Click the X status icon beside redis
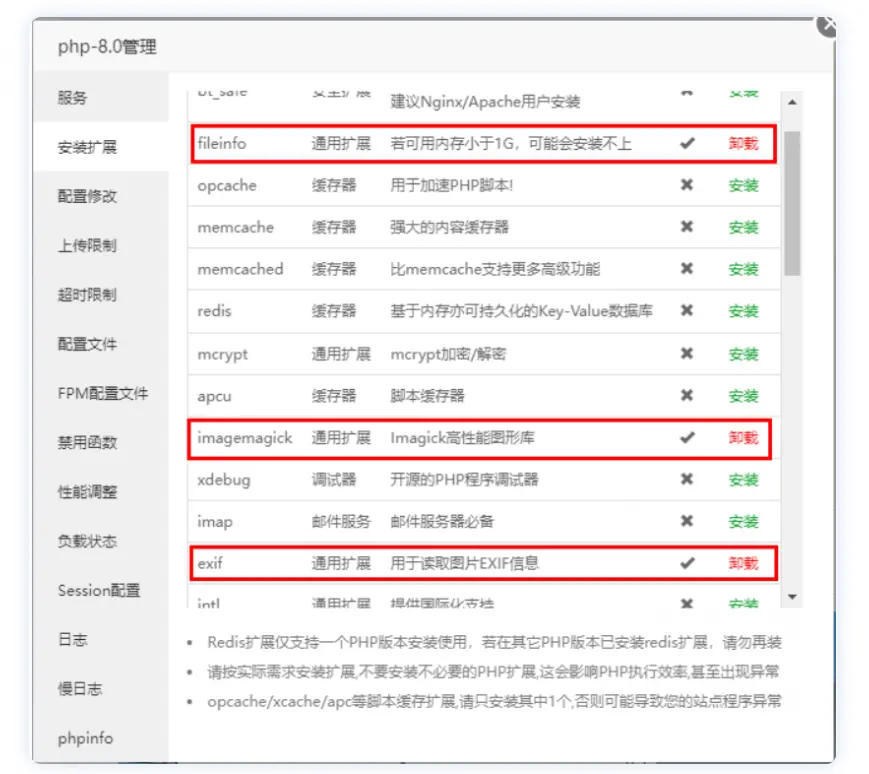The width and height of the screenshot is (869, 774). (687, 311)
